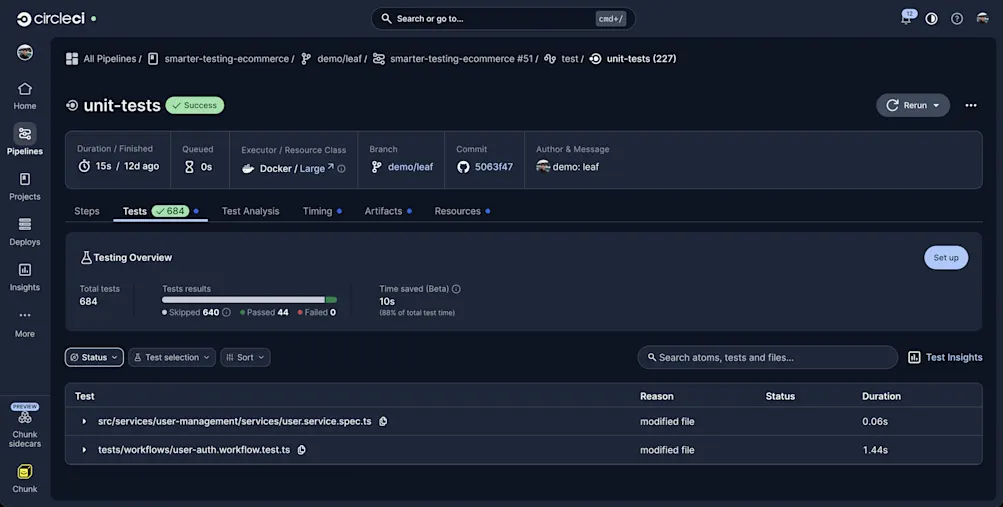The width and height of the screenshot is (1003, 507).
Task: Click the Failed 0 legend entry
Action: click(x=317, y=313)
